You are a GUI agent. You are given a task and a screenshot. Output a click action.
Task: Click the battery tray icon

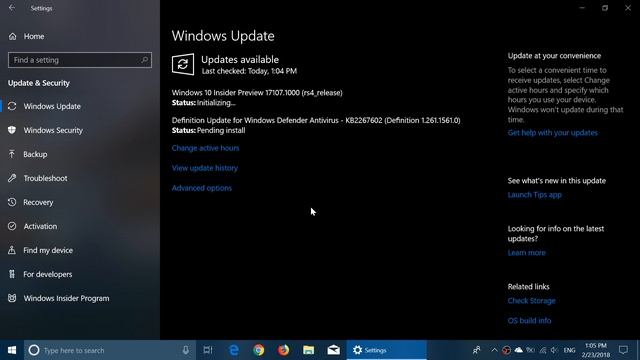[530, 350]
